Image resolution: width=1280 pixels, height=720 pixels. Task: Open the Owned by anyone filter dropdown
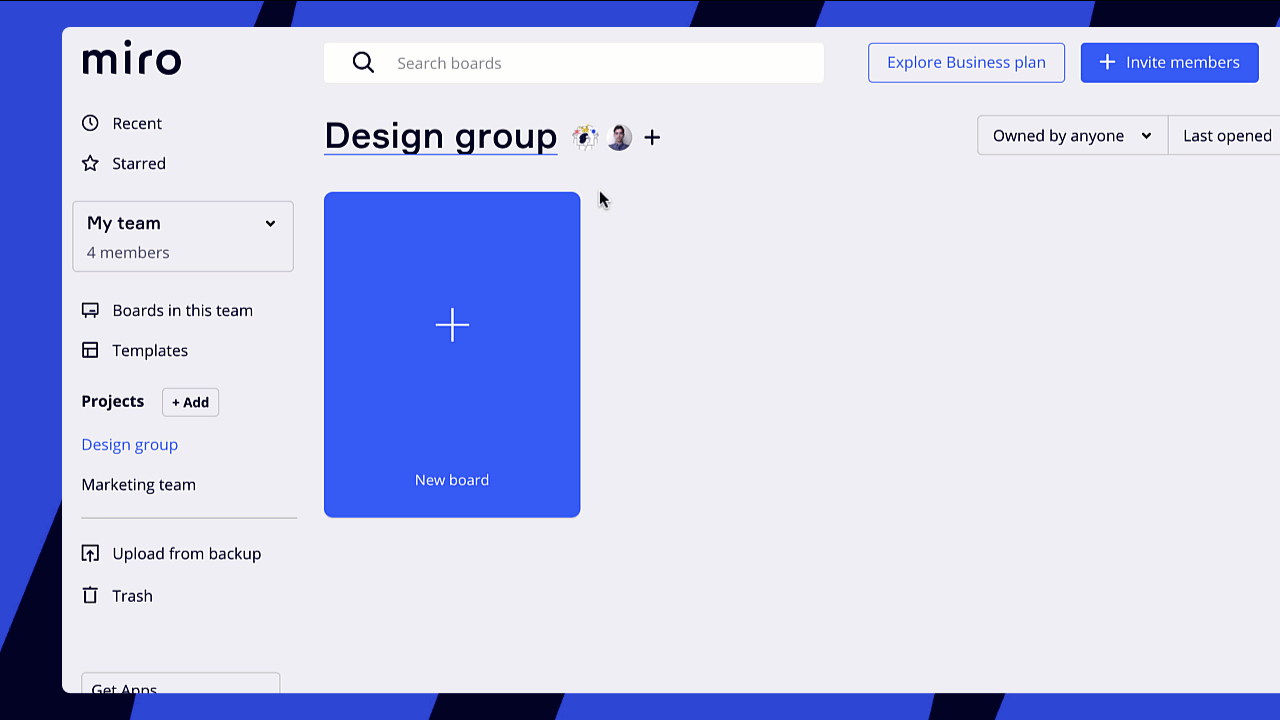click(x=1072, y=136)
